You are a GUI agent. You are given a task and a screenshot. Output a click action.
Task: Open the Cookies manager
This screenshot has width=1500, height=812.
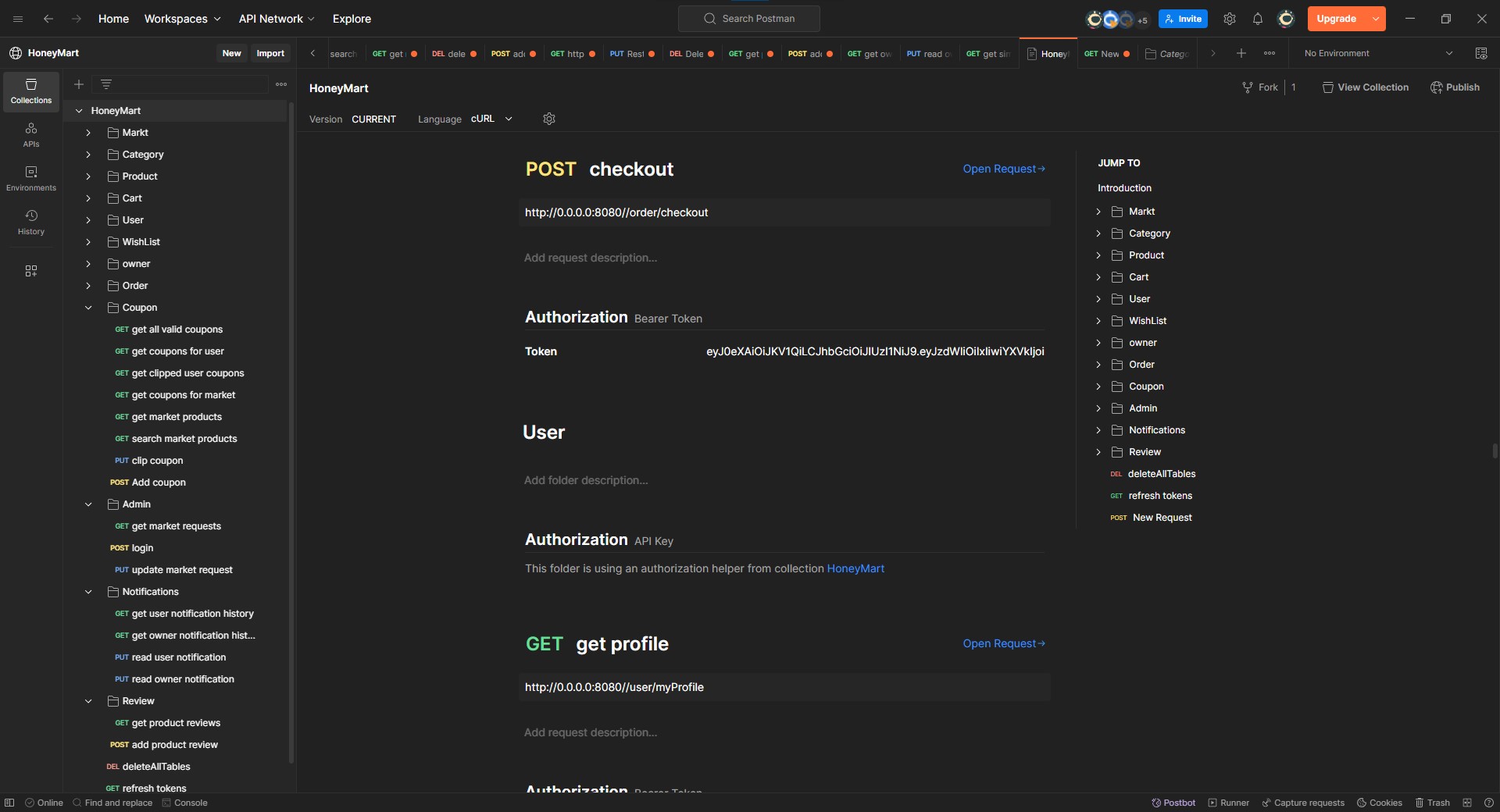coord(1379,803)
